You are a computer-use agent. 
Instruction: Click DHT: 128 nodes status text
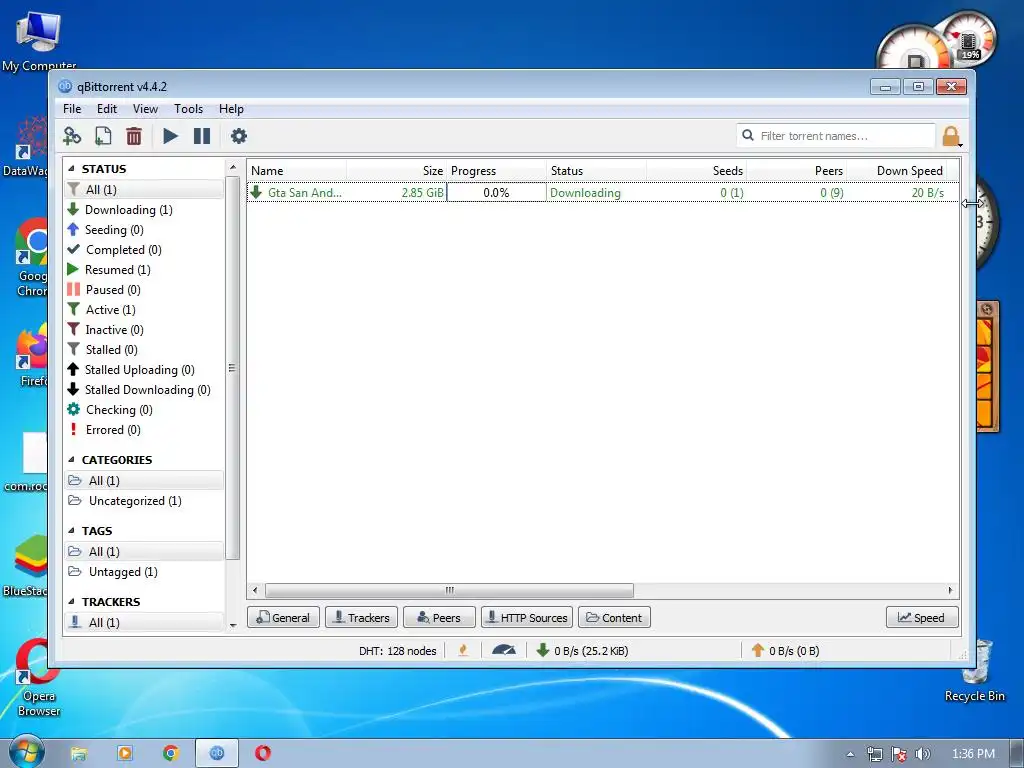tap(398, 651)
